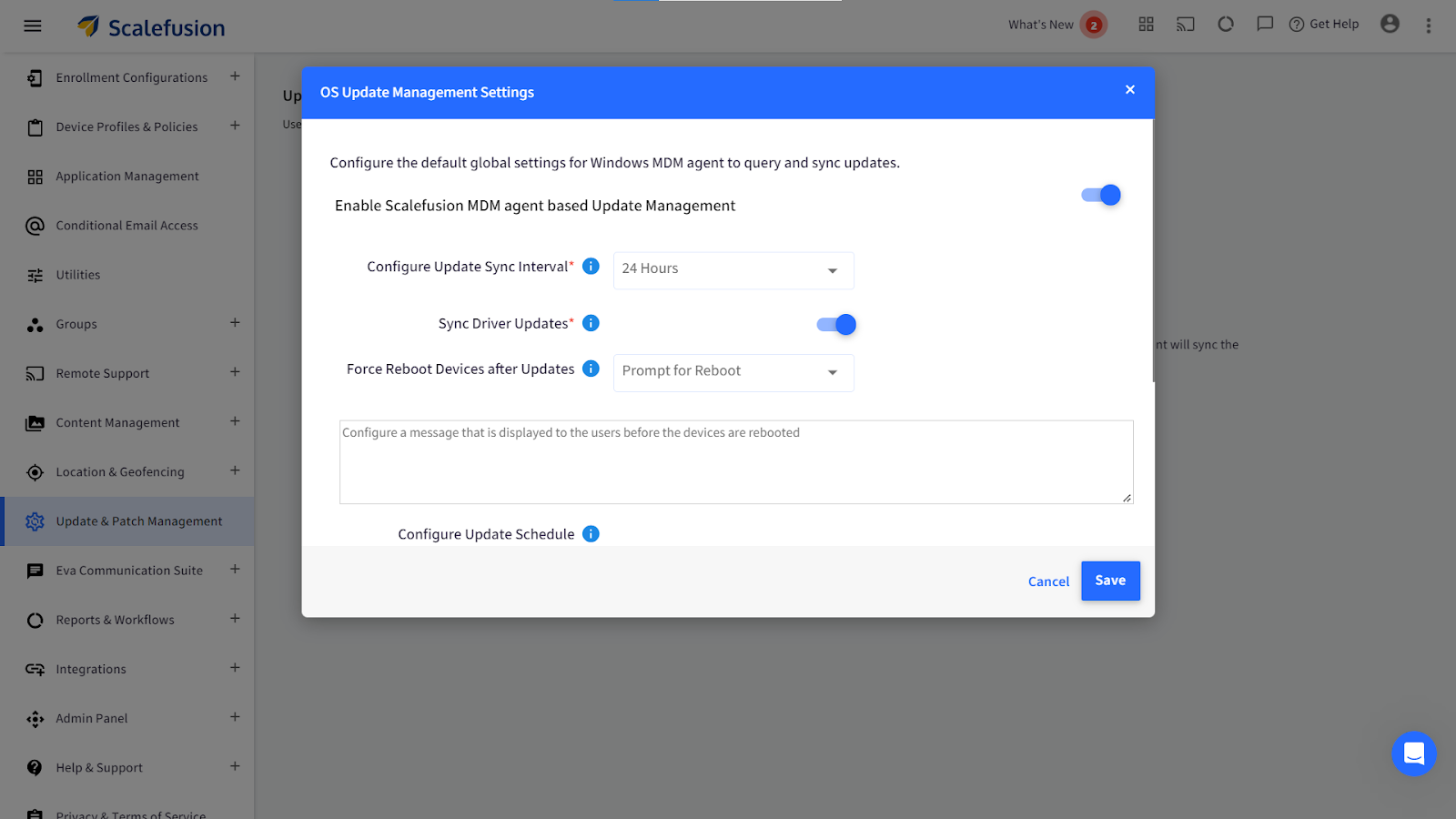Image resolution: width=1456 pixels, height=819 pixels.
Task: Open Utilities in the sidebar
Action: point(127,275)
